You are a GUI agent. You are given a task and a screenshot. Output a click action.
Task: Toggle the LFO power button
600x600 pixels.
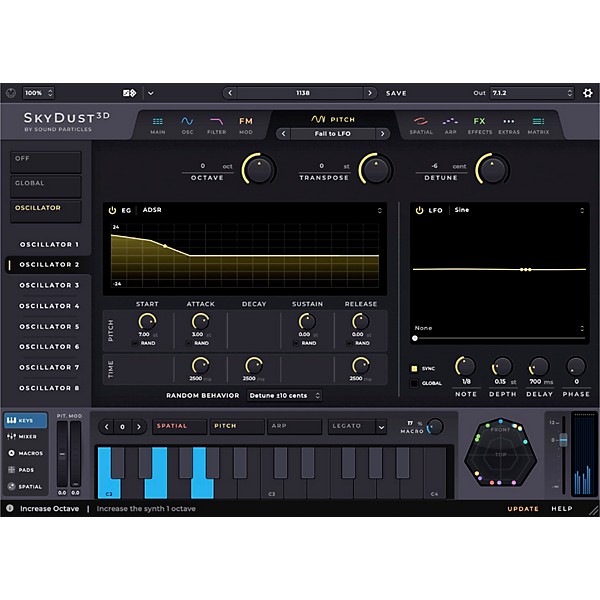click(419, 210)
